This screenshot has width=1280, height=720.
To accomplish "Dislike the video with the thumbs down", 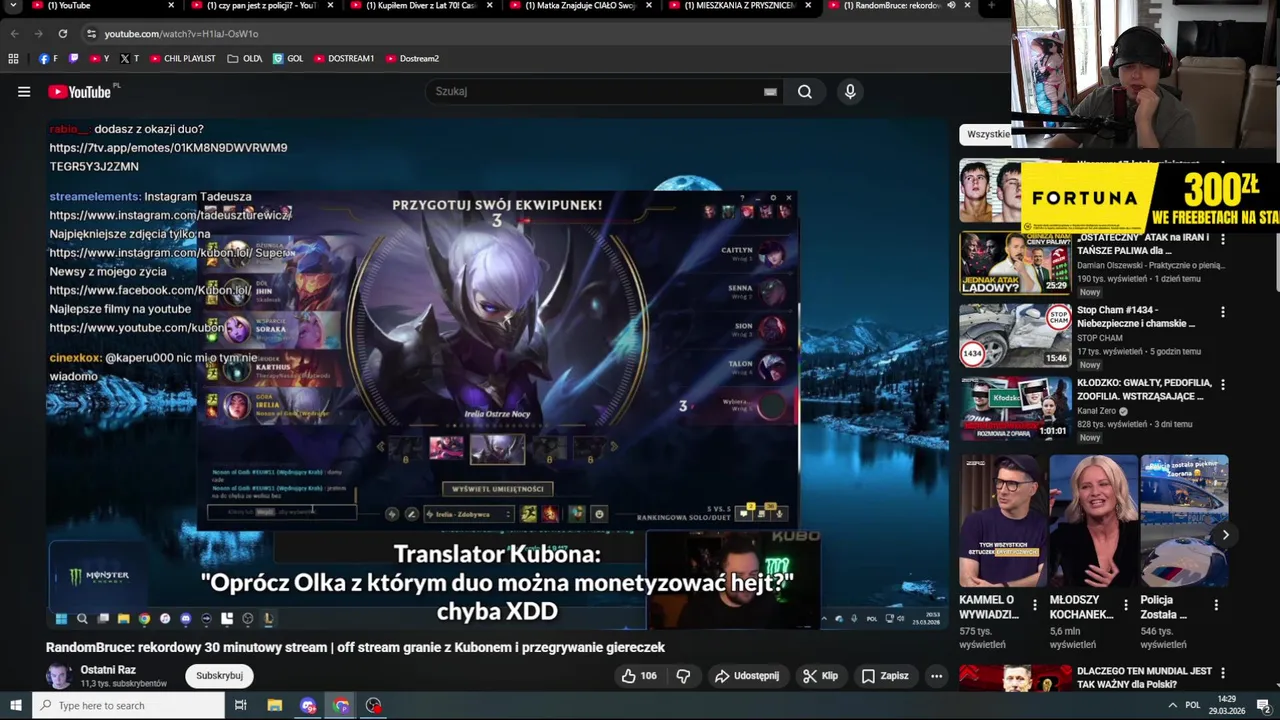I will click(x=683, y=676).
